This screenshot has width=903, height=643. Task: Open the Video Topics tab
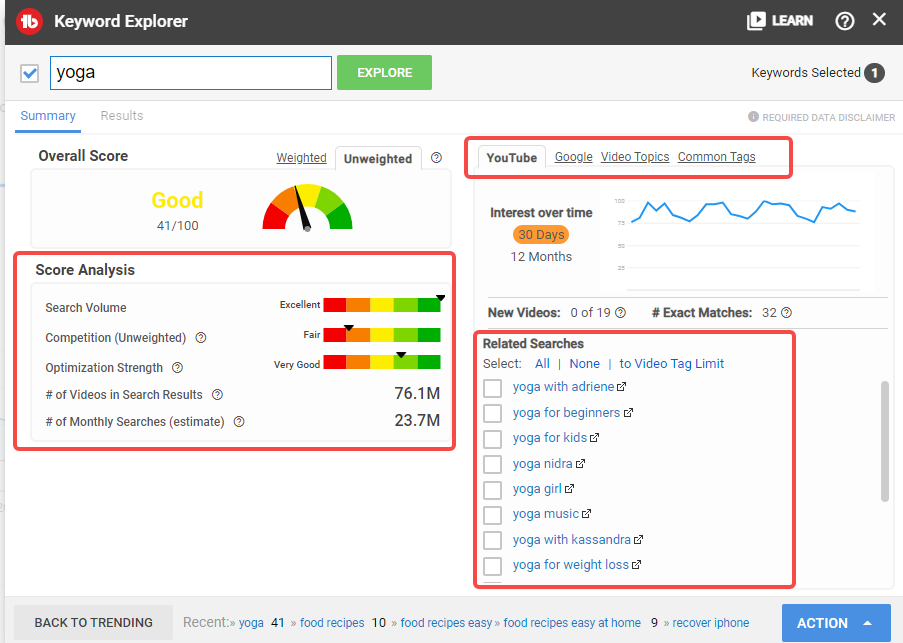pos(635,157)
